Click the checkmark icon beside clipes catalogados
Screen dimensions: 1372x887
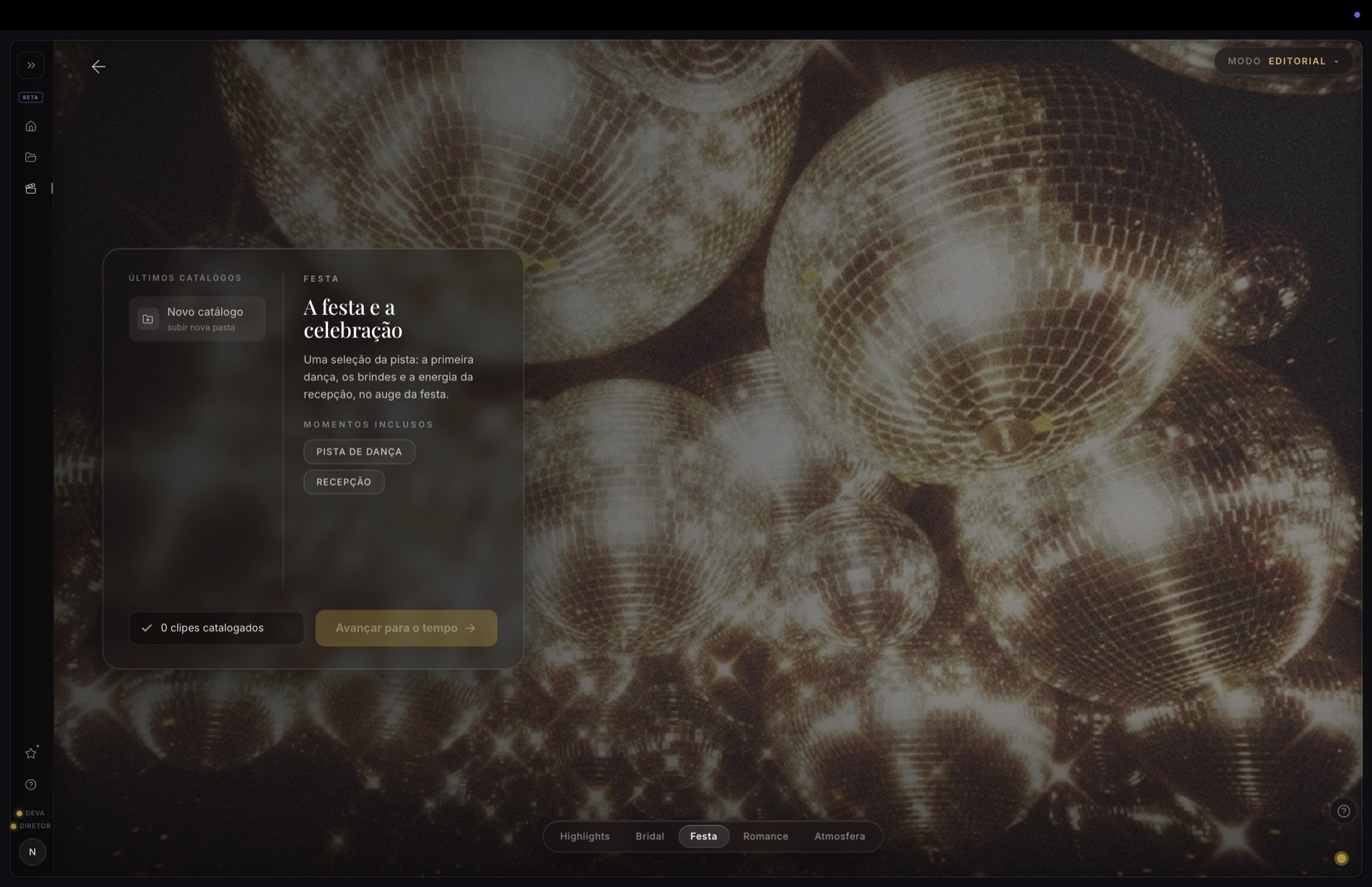147,628
